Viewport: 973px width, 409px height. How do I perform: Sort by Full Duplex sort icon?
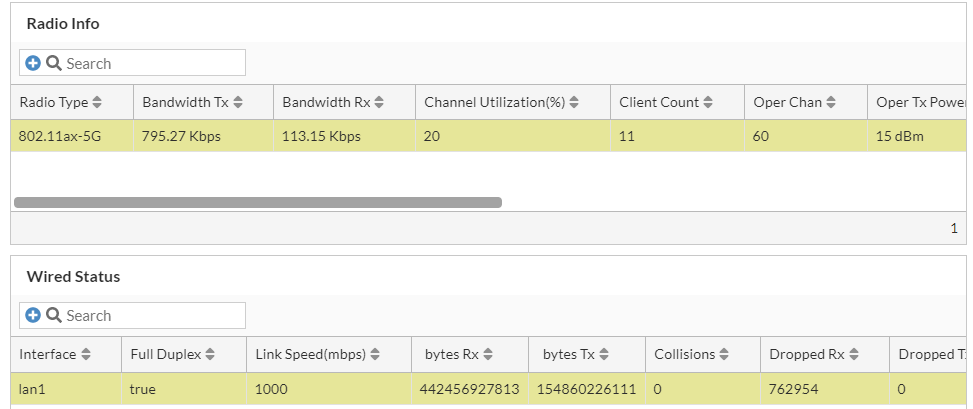tap(209, 354)
